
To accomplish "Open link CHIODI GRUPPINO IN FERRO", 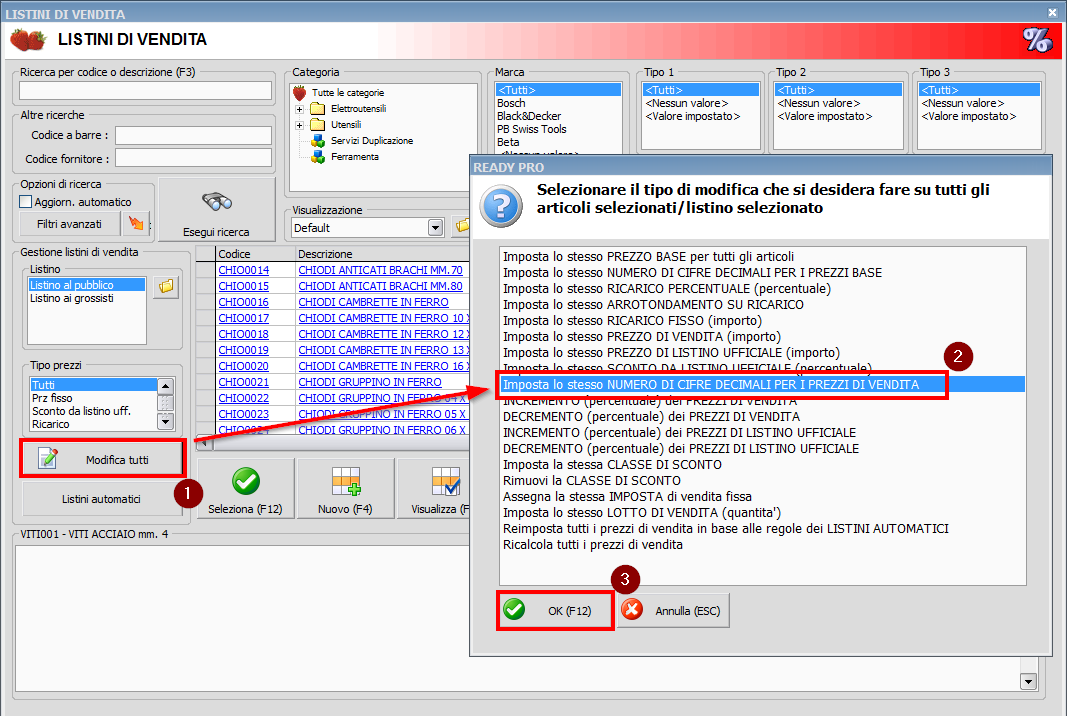I will 370,383.
